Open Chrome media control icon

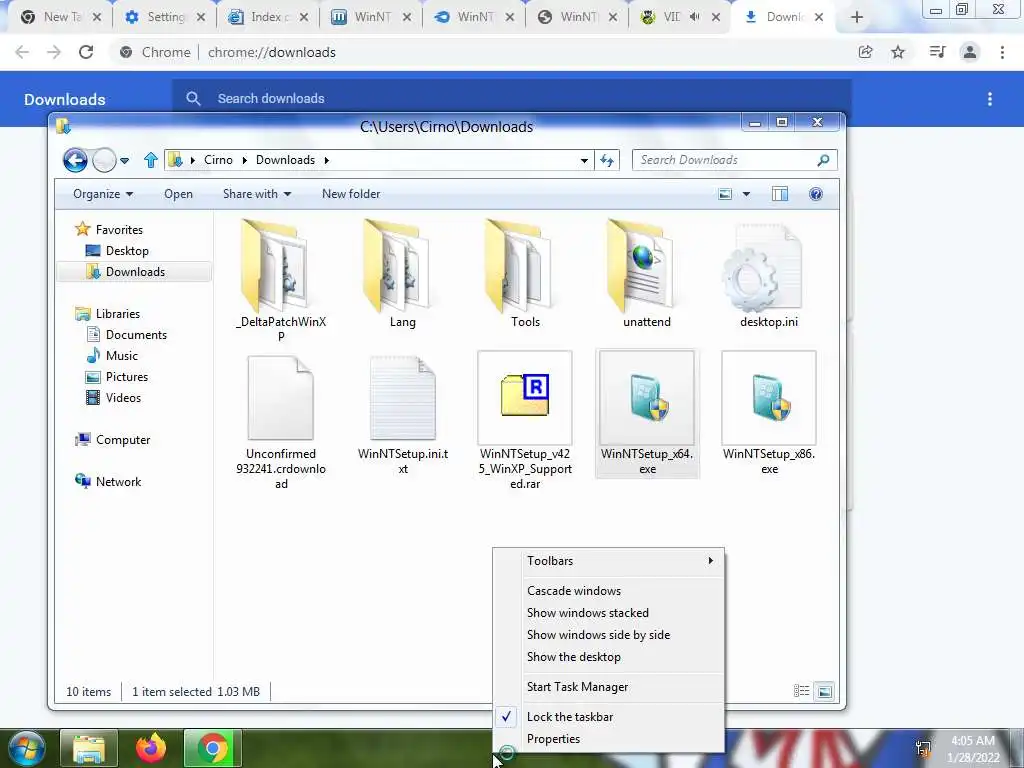tap(937, 52)
